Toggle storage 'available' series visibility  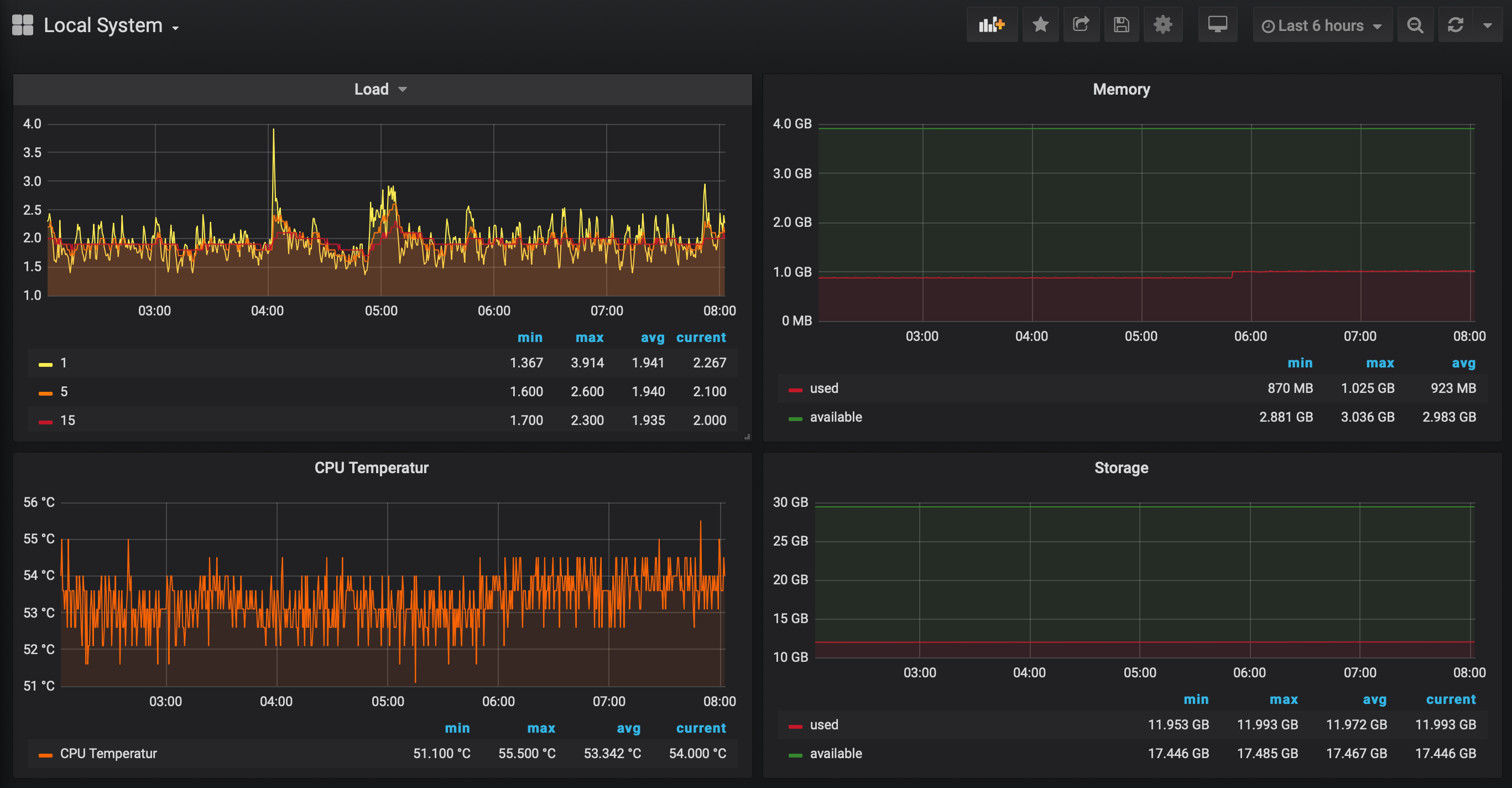pyautogui.click(x=835, y=754)
